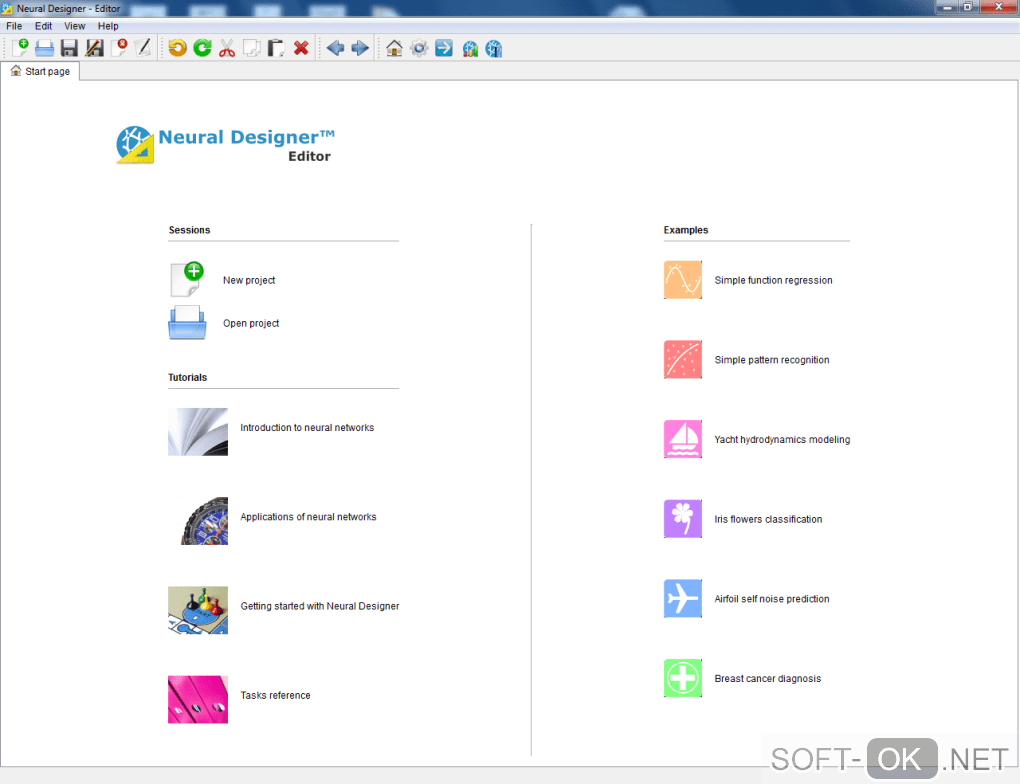The height and width of the screenshot is (784, 1020).
Task: Click the blue Forward arrow icon
Action: (x=360, y=48)
